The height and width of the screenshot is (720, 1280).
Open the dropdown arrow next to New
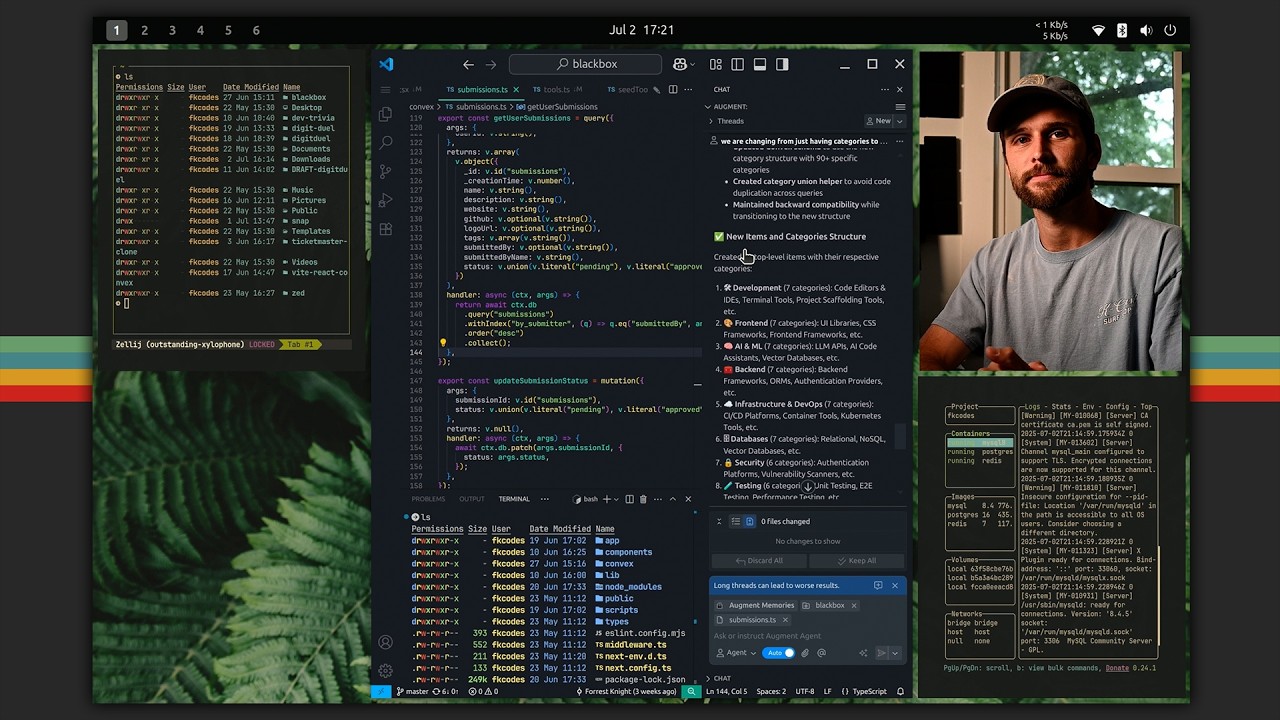[899, 121]
